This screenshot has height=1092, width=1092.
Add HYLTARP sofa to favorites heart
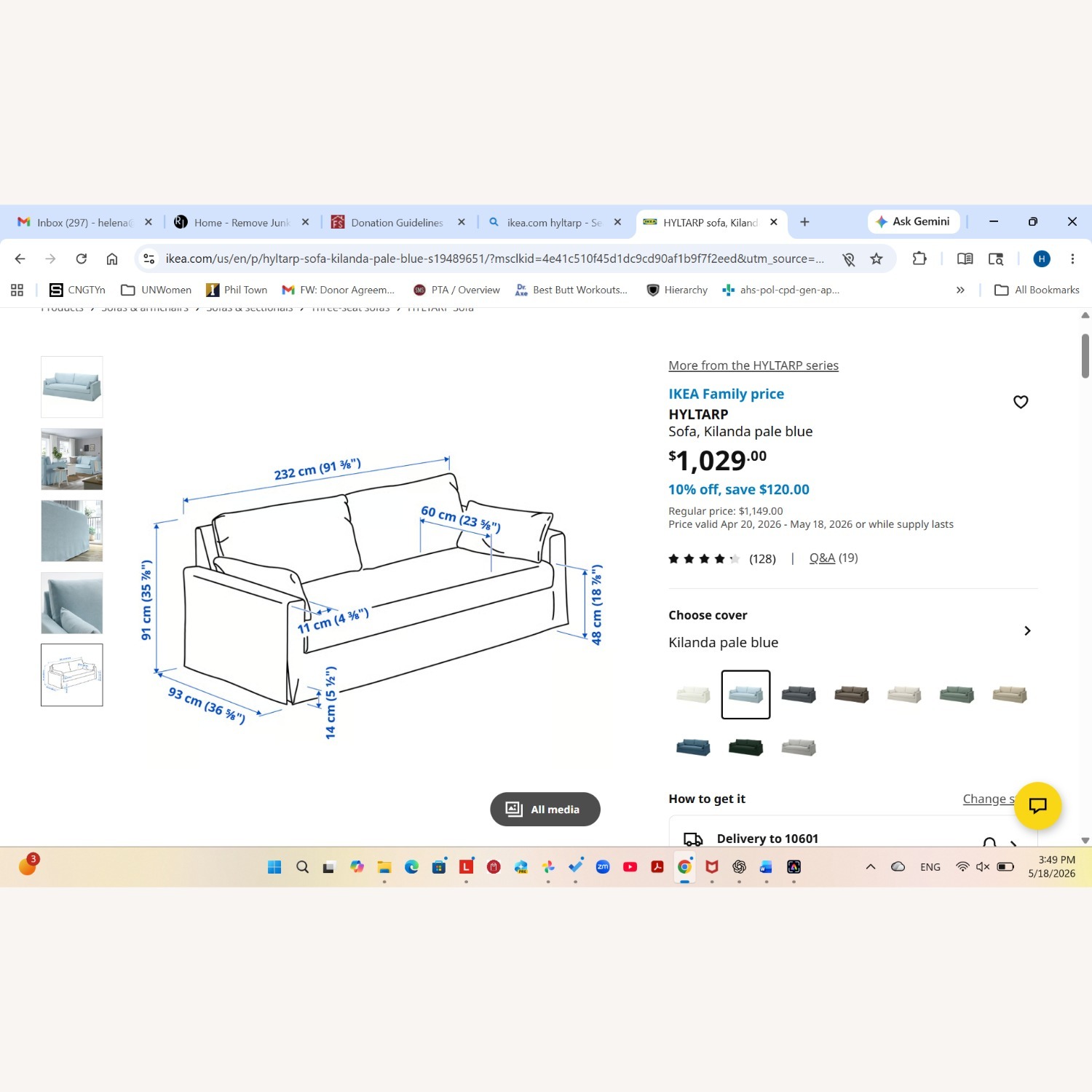click(1021, 402)
